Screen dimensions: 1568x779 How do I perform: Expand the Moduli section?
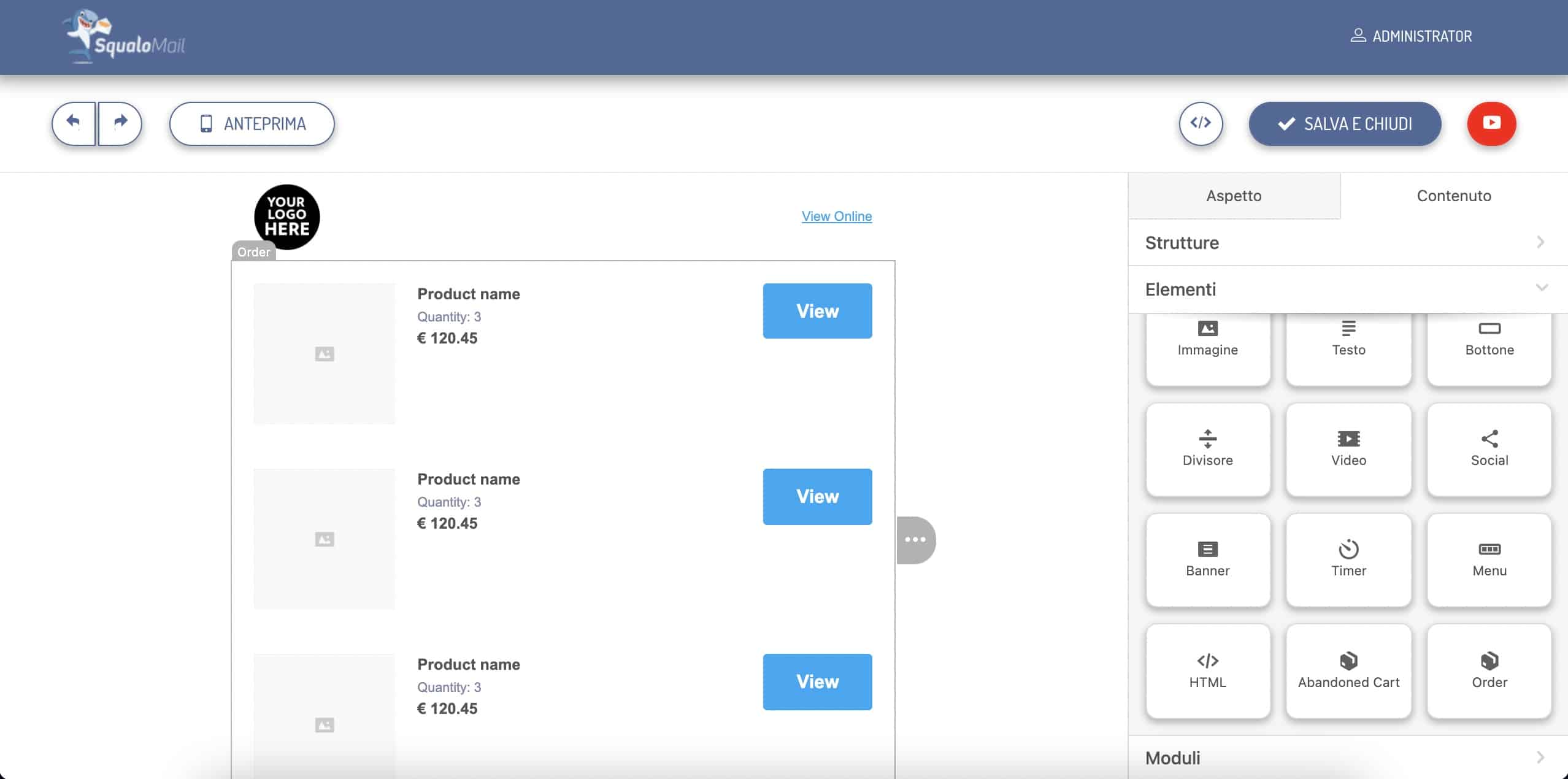[1348, 758]
